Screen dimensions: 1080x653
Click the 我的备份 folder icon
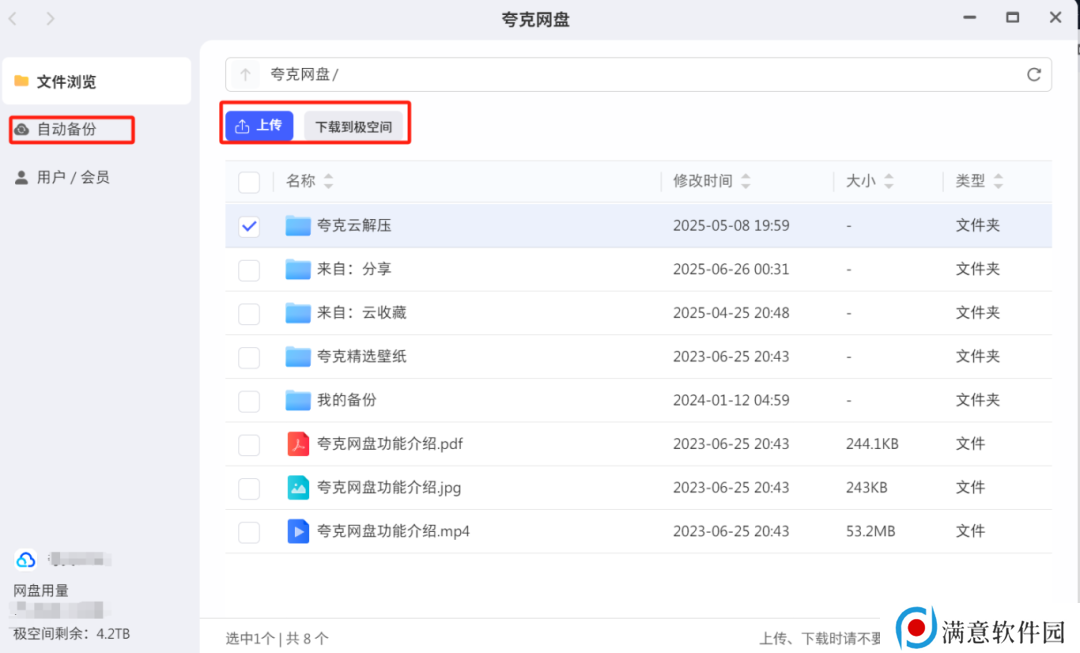298,400
